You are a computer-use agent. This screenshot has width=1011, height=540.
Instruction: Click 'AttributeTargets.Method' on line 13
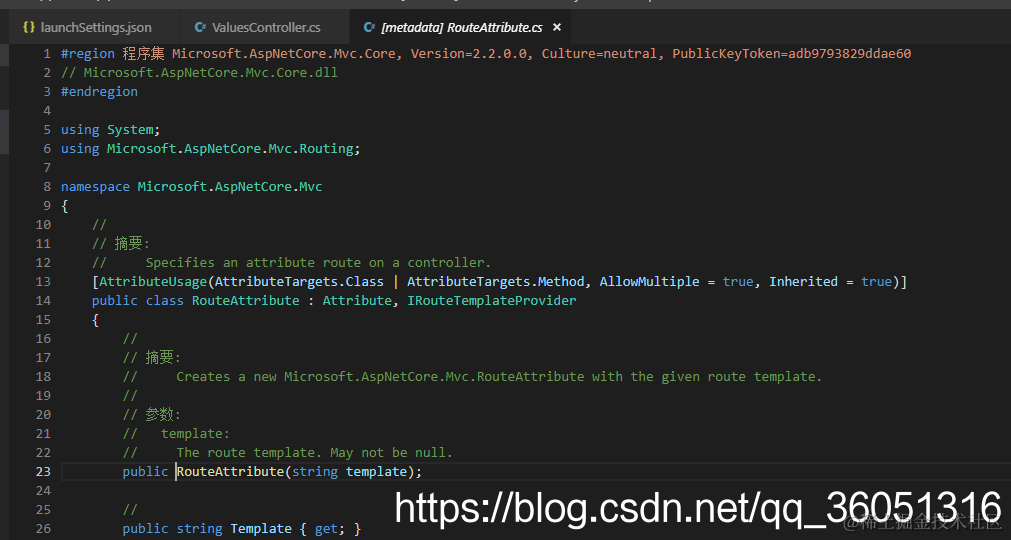(x=496, y=282)
